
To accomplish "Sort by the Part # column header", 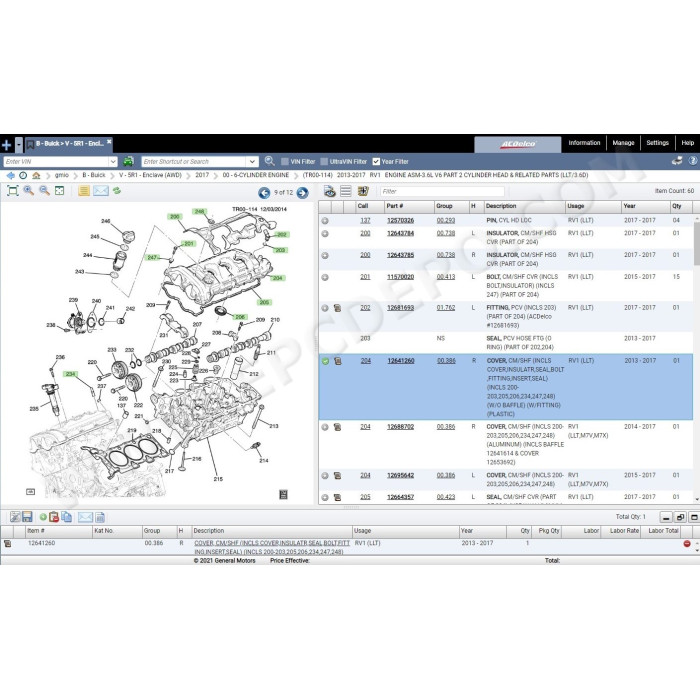I will (x=409, y=206).
